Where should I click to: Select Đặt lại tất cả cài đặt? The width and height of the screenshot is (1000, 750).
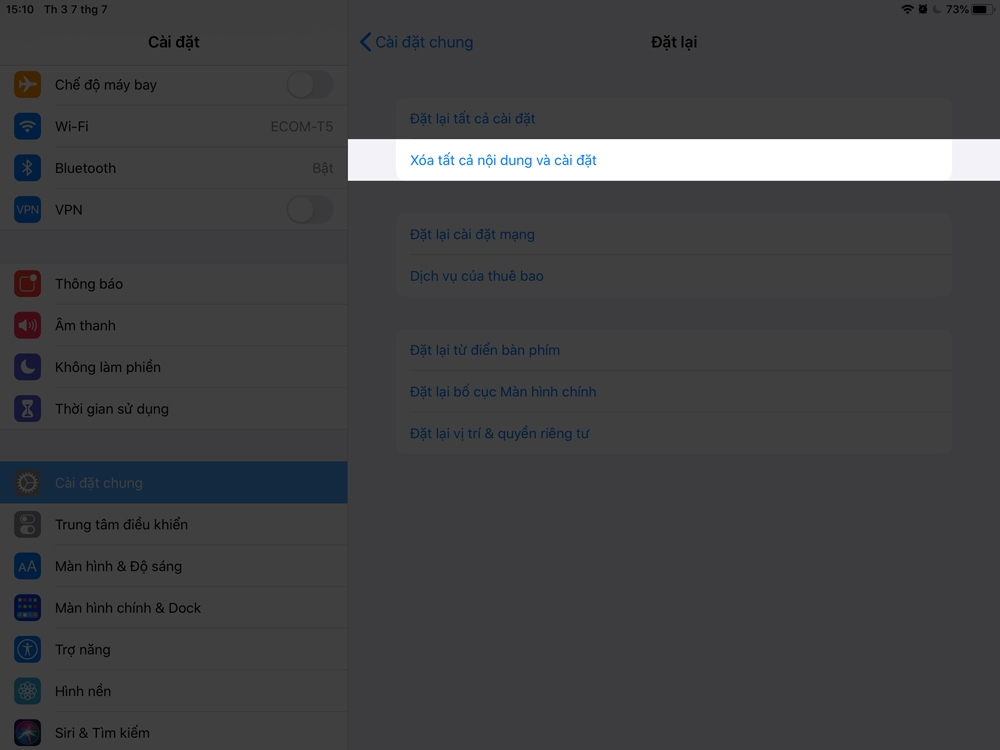pos(674,119)
